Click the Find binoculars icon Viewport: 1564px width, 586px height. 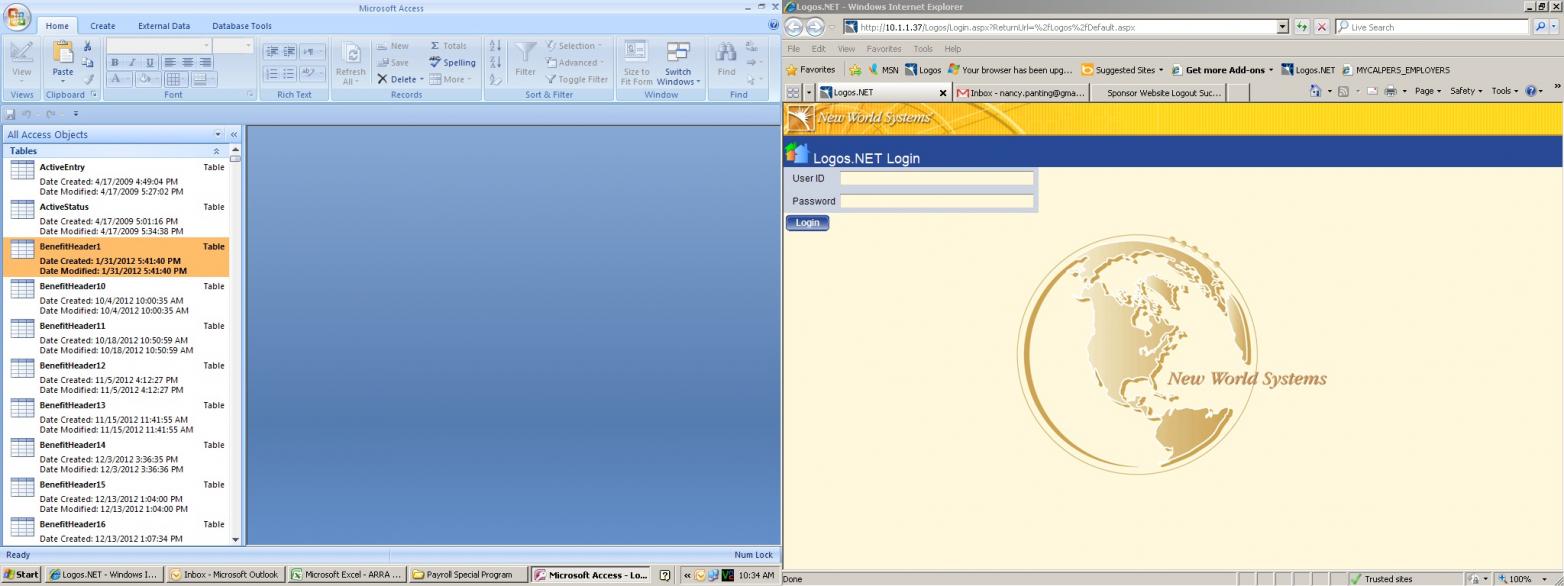[x=727, y=52]
